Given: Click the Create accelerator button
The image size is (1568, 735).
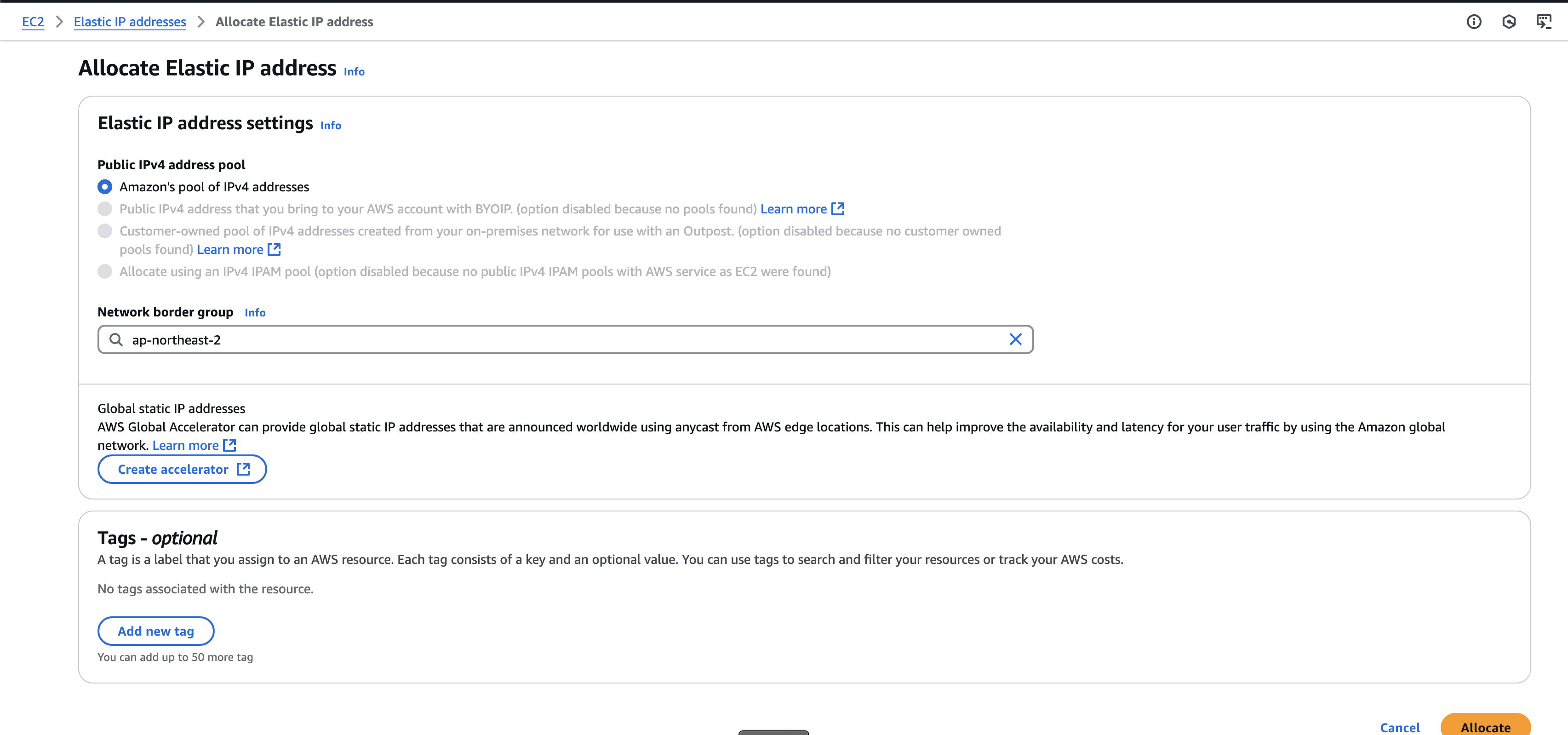Looking at the screenshot, I should click(182, 469).
